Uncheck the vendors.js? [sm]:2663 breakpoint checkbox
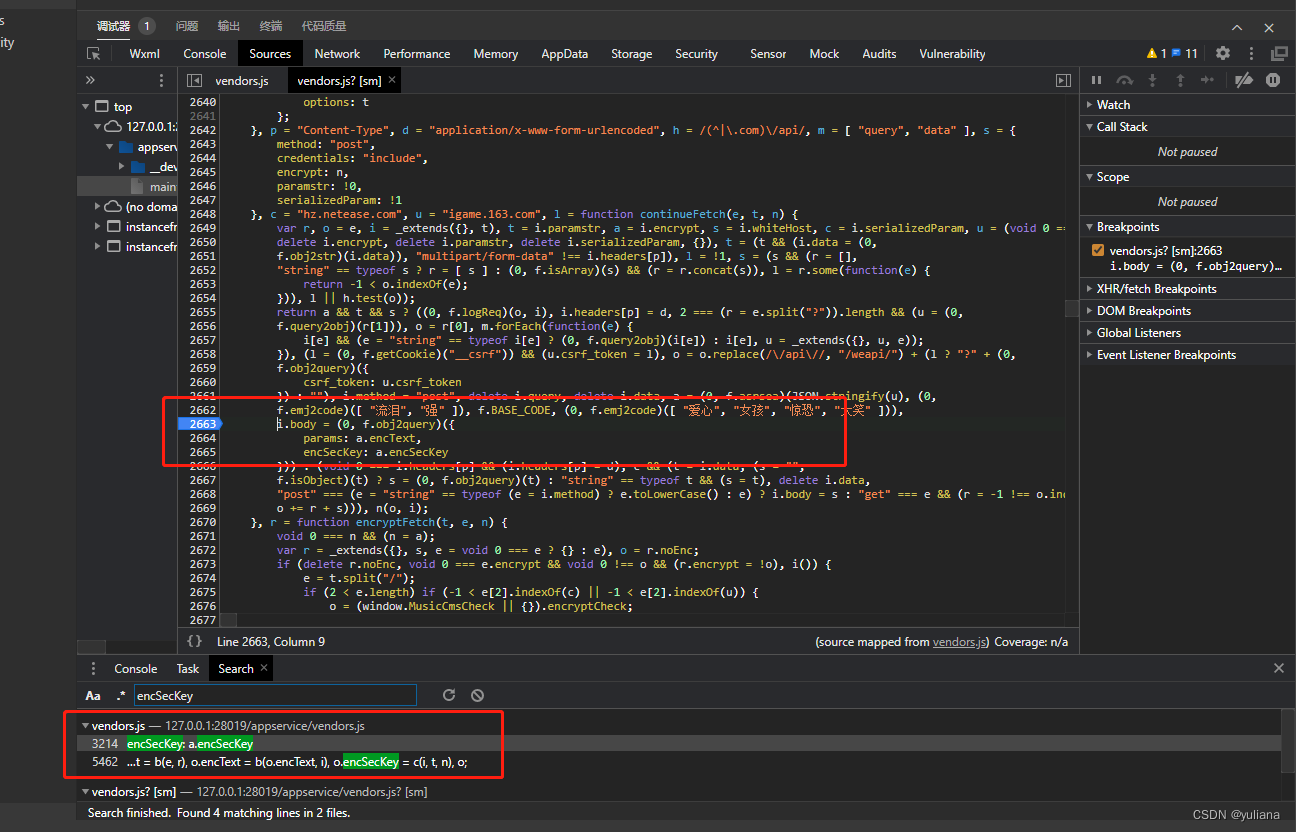Image resolution: width=1296 pixels, height=832 pixels. [x=1098, y=250]
